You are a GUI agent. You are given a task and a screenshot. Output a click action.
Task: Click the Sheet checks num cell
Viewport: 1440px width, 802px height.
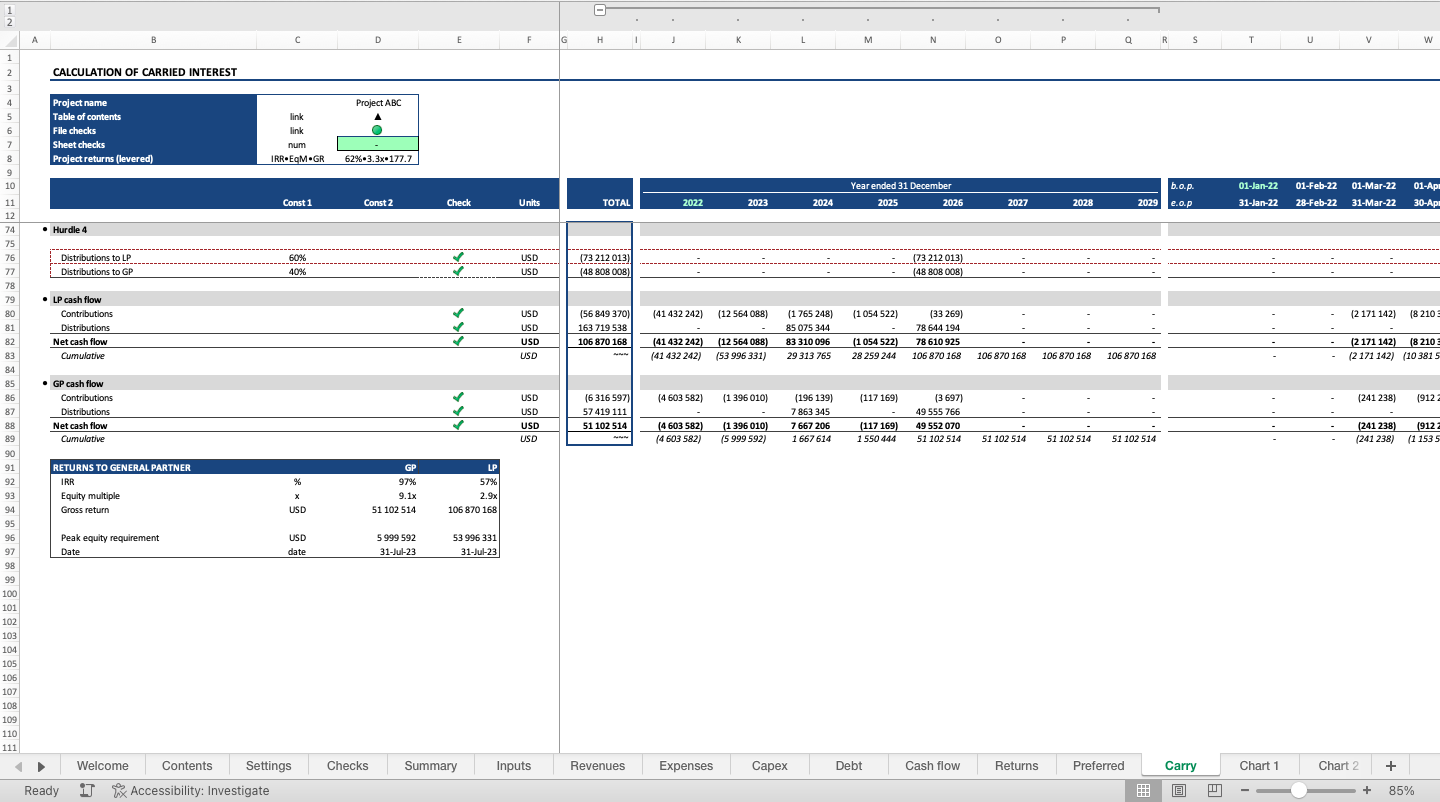(377, 144)
